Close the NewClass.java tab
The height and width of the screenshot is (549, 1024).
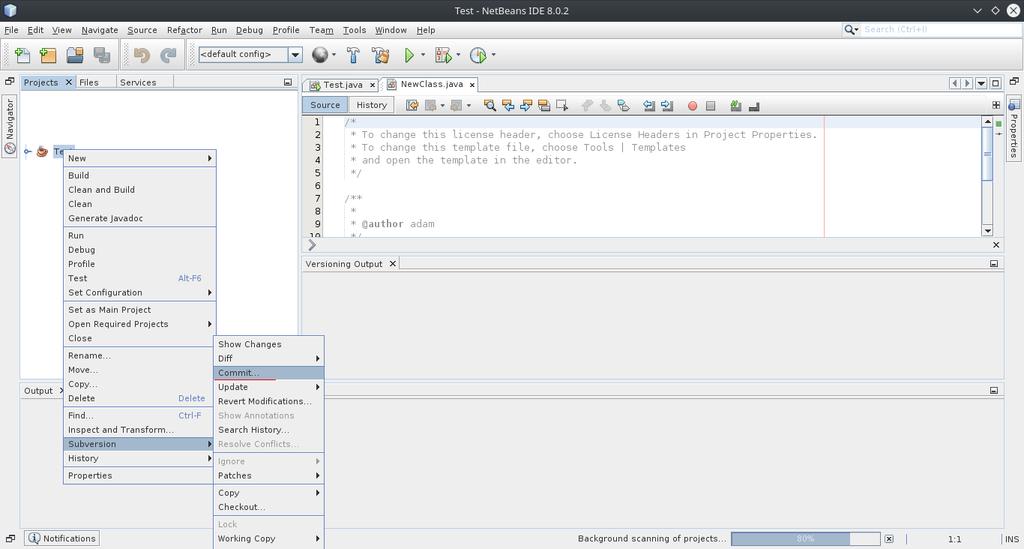tap(472, 85)
